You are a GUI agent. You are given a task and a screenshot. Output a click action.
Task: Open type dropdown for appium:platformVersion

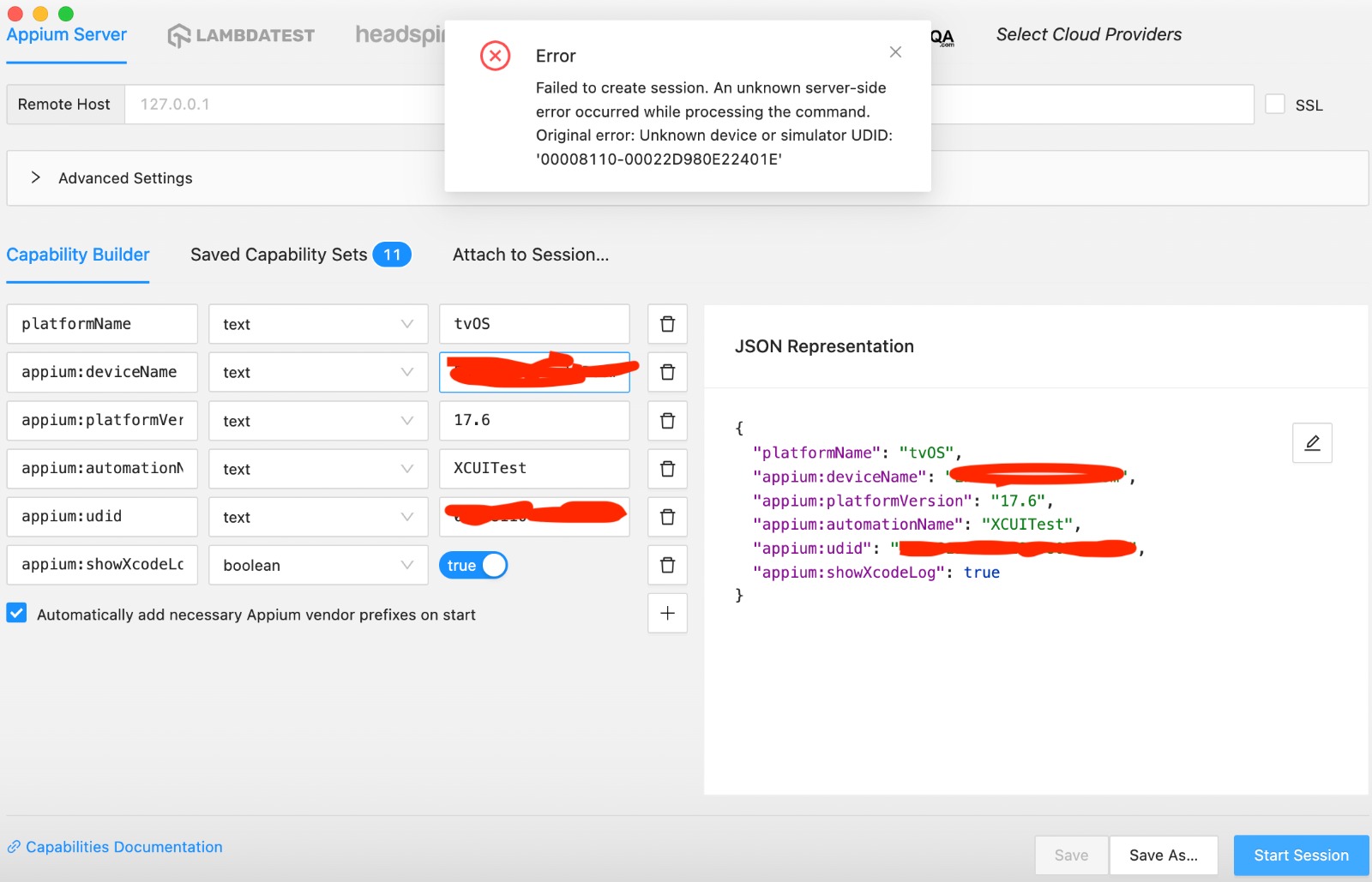318,421
